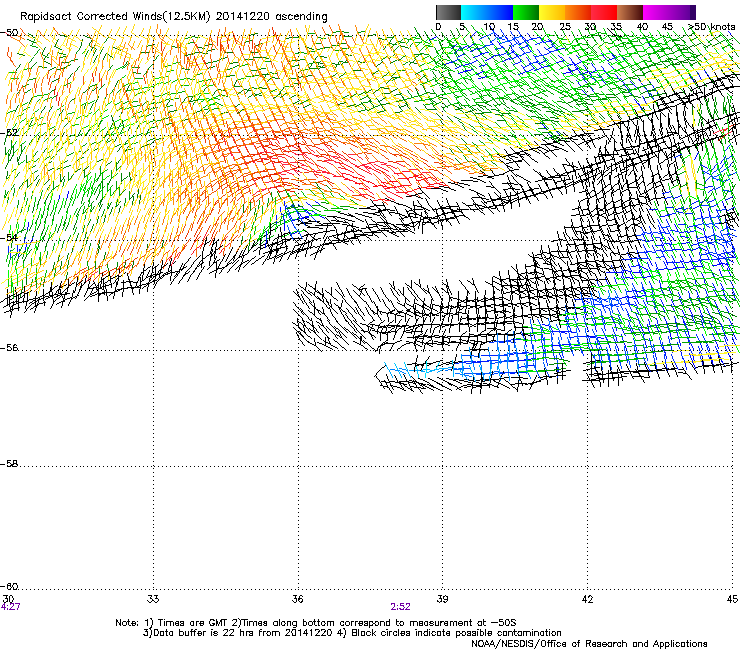Click the '45' longitude axis label
Screen dimensions: 740x650
(732, 599)
